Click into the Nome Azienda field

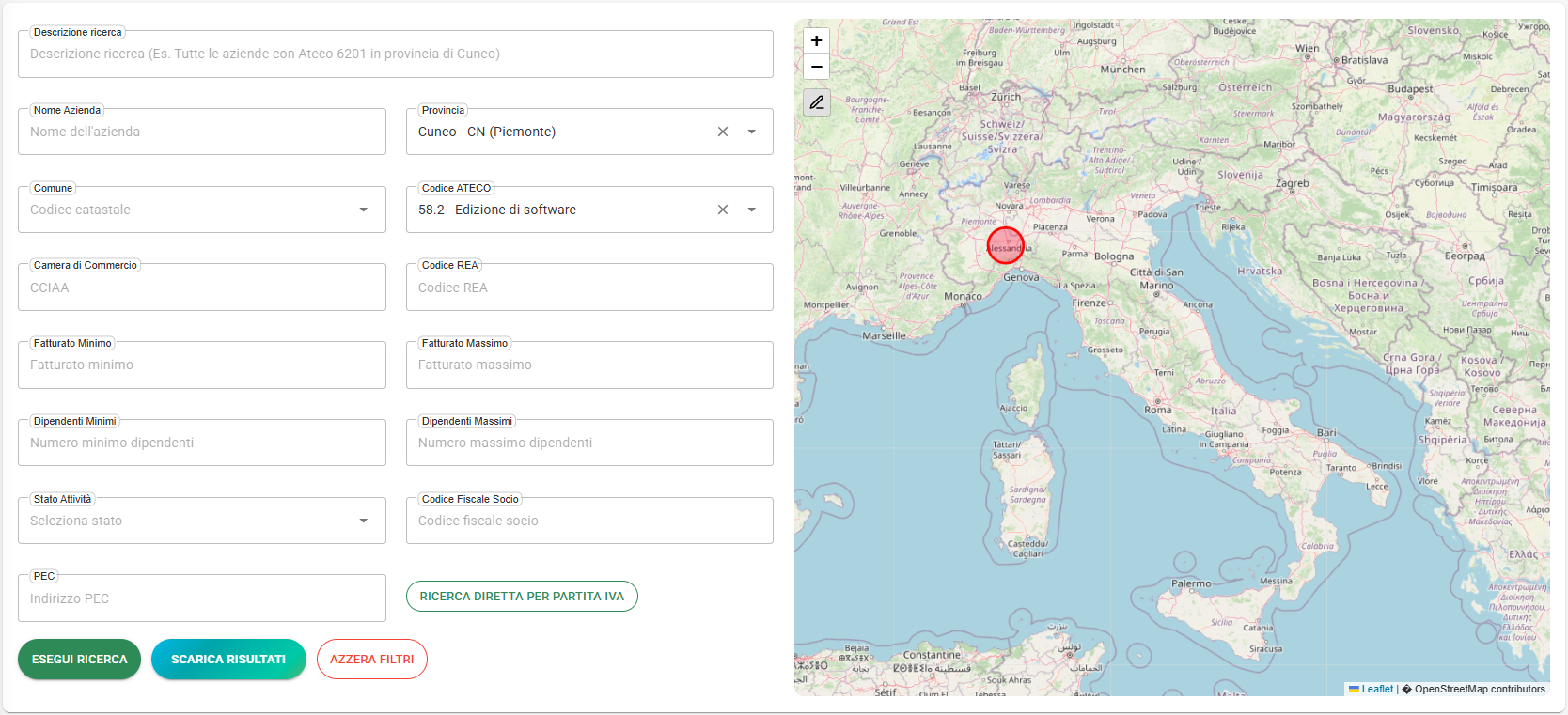[x=201, y=132]
